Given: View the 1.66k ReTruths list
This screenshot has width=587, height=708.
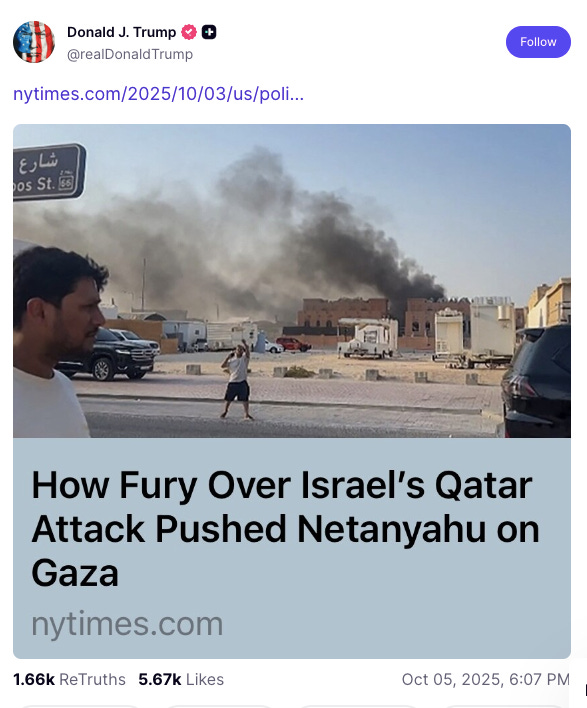Looking at the screenshot, I should click(70, 679).
